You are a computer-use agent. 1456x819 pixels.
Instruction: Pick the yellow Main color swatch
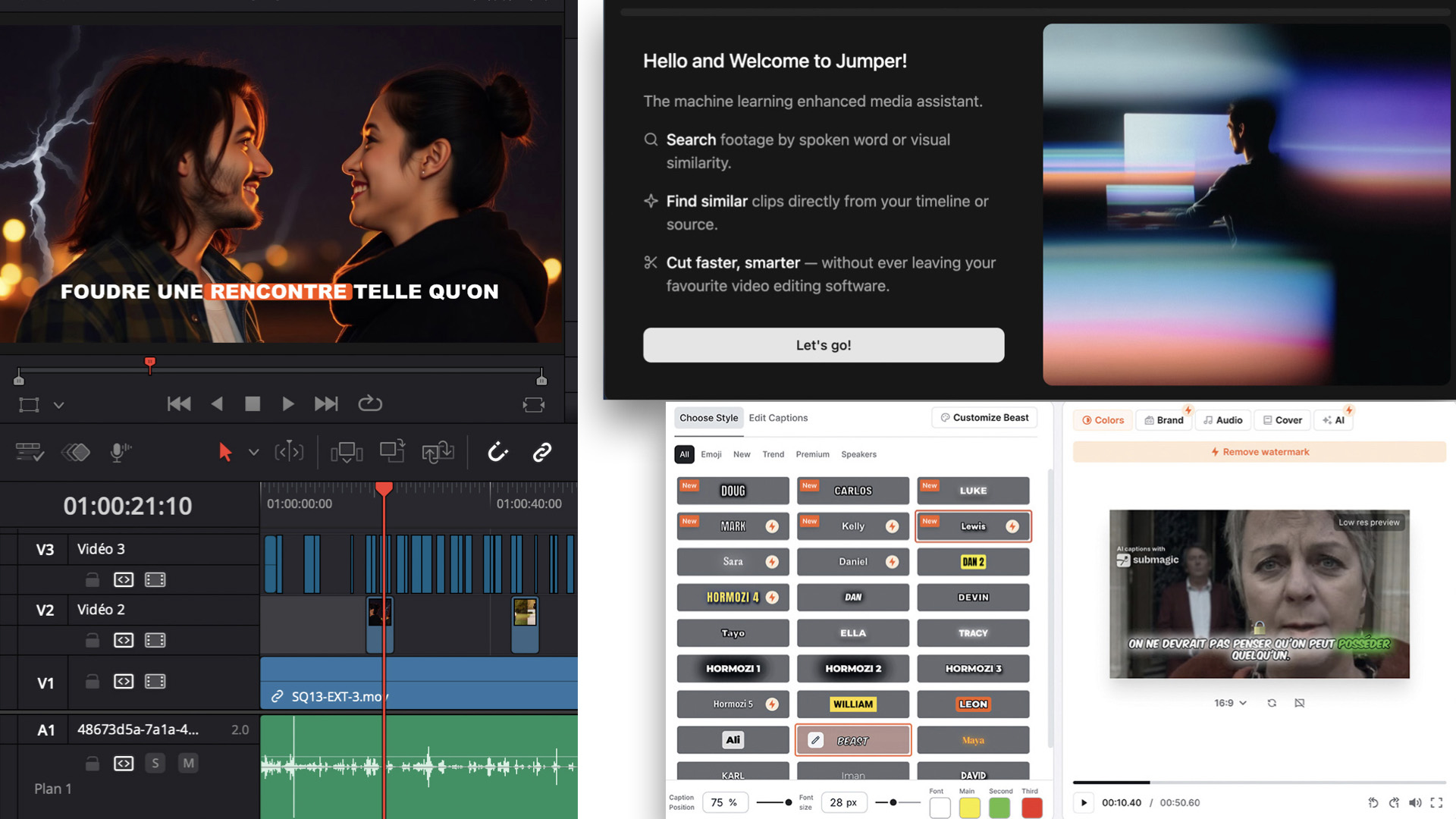tap(969, 808)
